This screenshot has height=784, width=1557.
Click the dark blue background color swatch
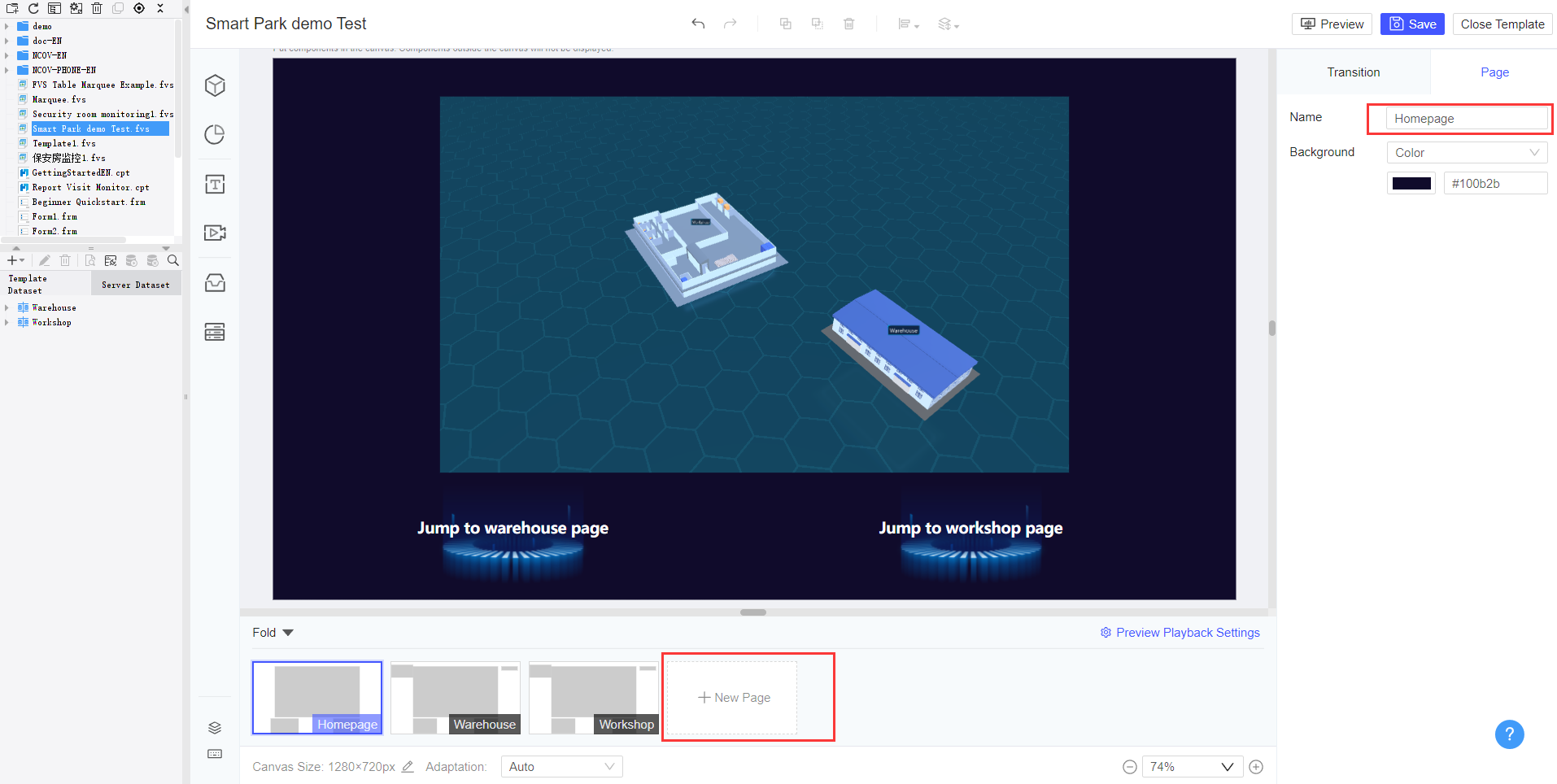(1411, 182)
